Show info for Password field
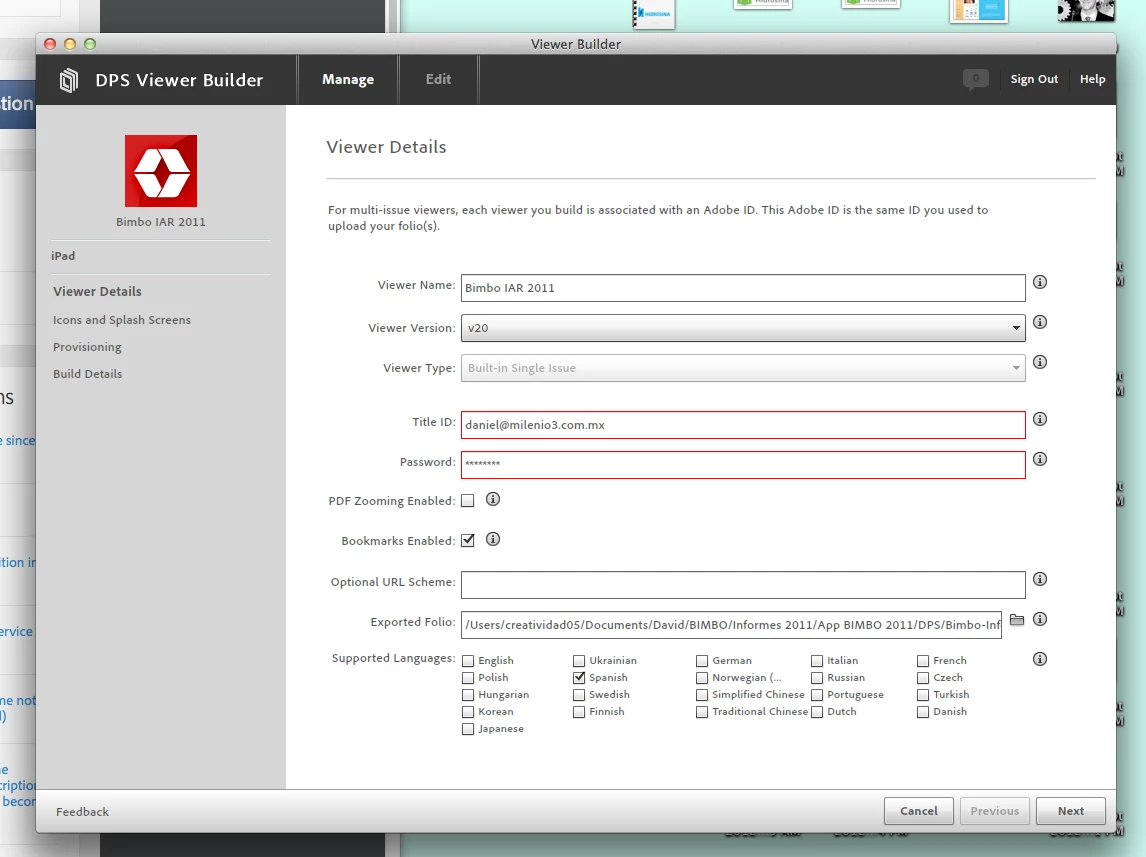 pos(1040,459)
